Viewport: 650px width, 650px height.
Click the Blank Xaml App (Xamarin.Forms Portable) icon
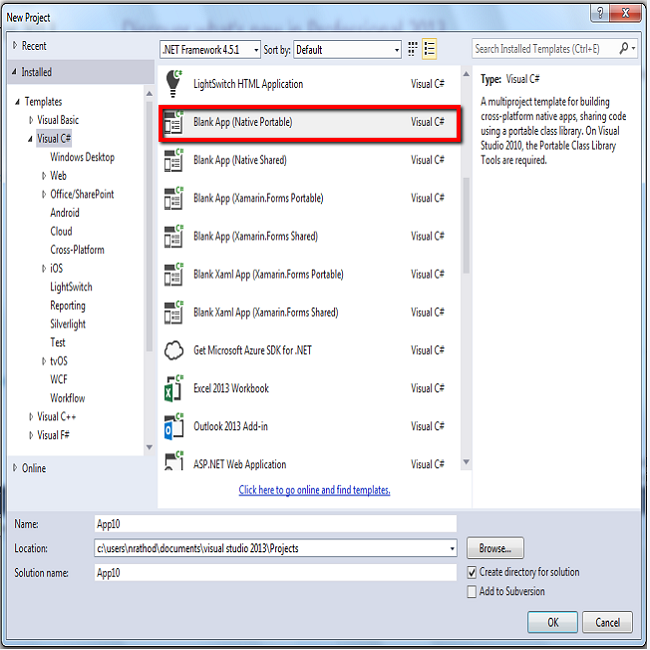point(173,274)
